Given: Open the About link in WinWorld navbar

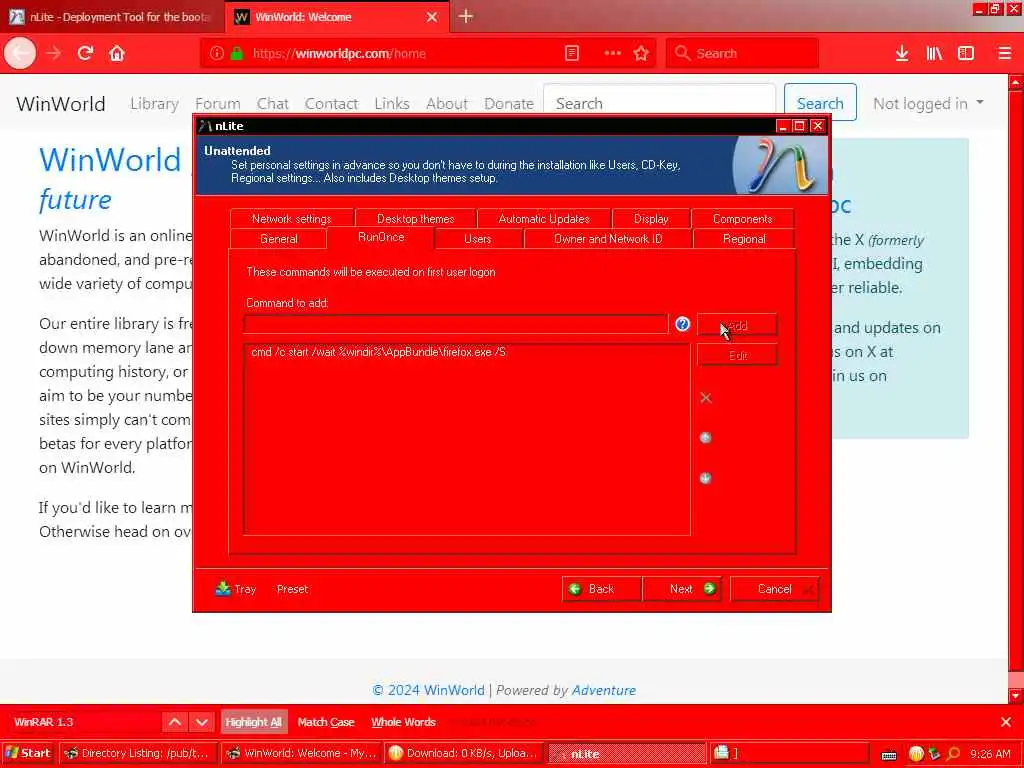Looking at the screenshot, I should pos(447,103).
